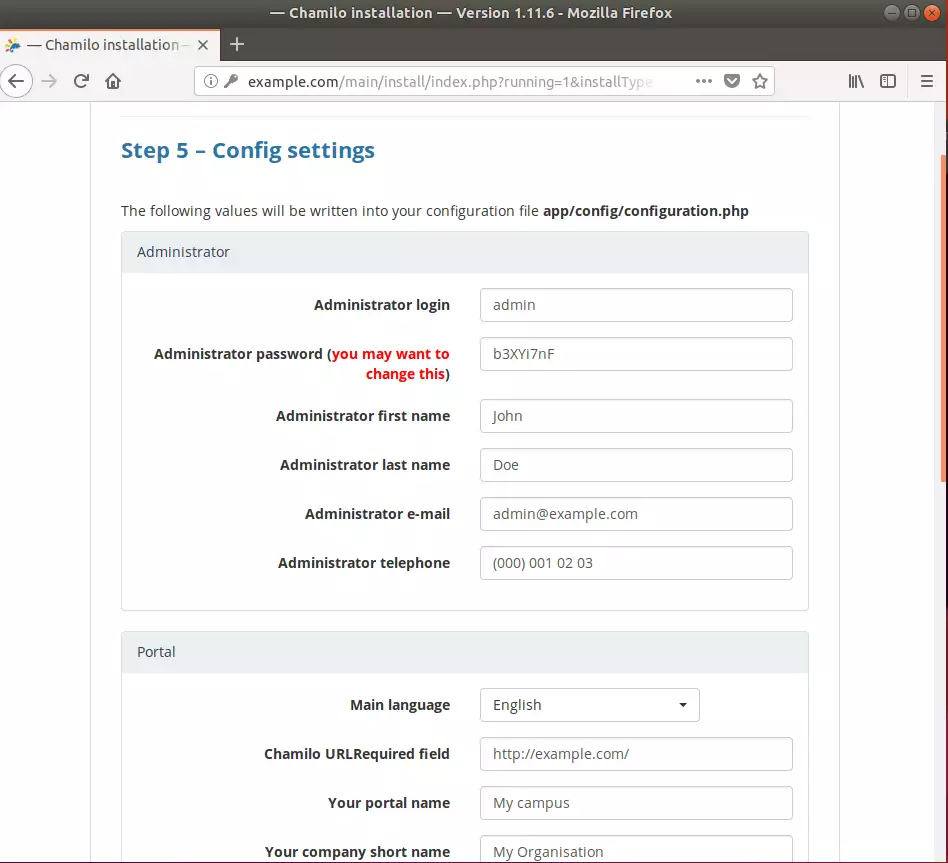Click the Your portal name label

click(389, 803)
